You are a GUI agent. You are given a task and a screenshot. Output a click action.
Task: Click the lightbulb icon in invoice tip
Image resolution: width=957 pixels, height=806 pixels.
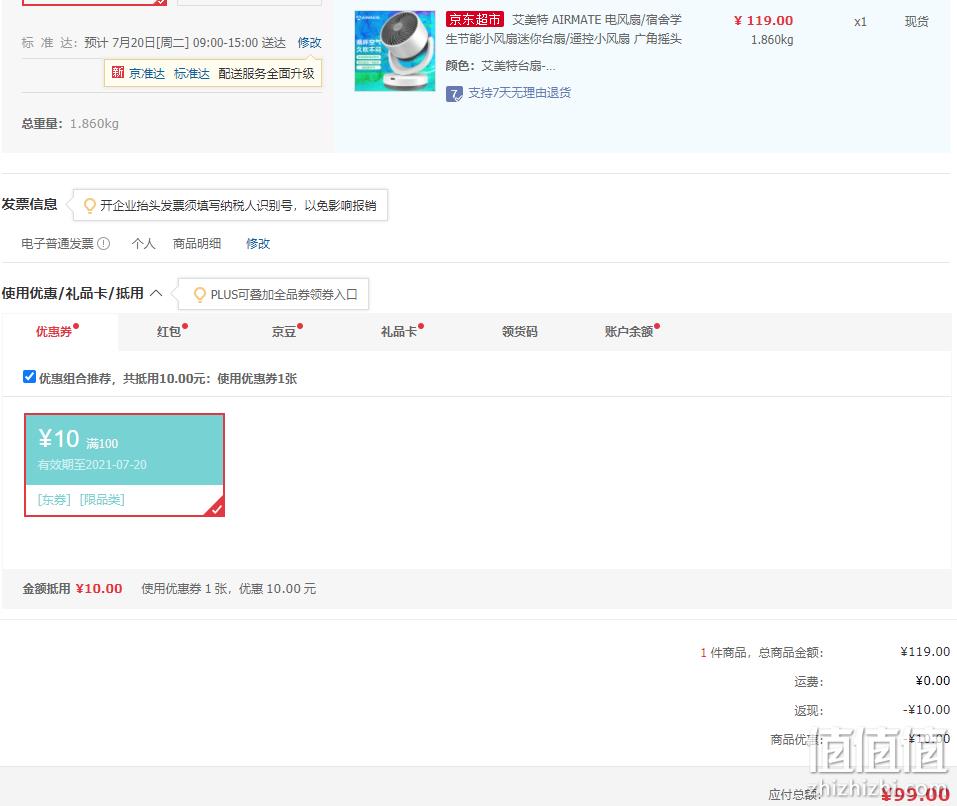(90, 206)
